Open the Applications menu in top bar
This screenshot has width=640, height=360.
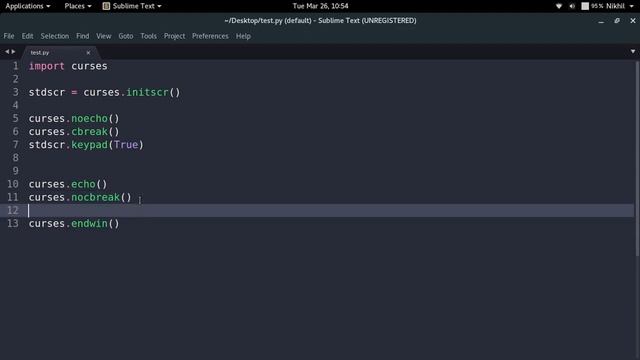click(x=28, y=6)
